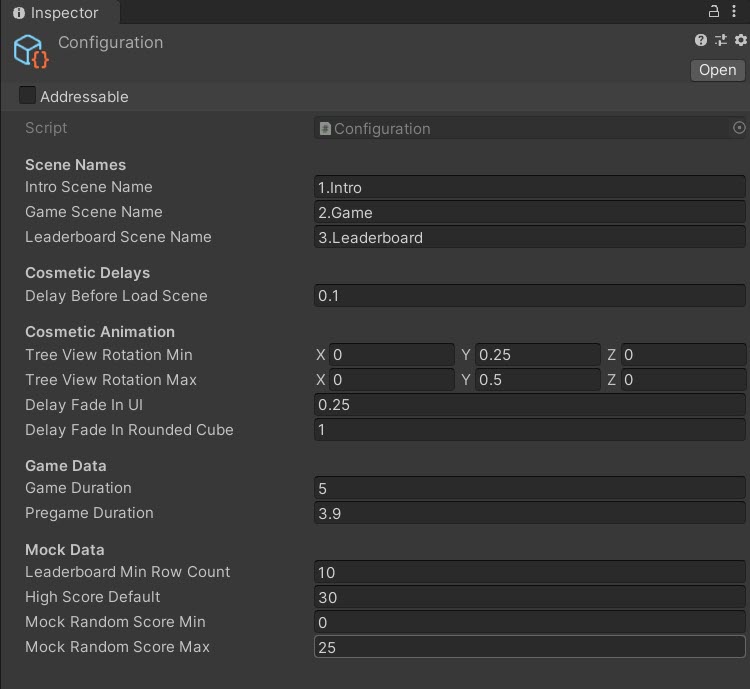Viewport: 750px width, 689px height.
Task: Open the settings gear menu
Action: coord(740,40)
